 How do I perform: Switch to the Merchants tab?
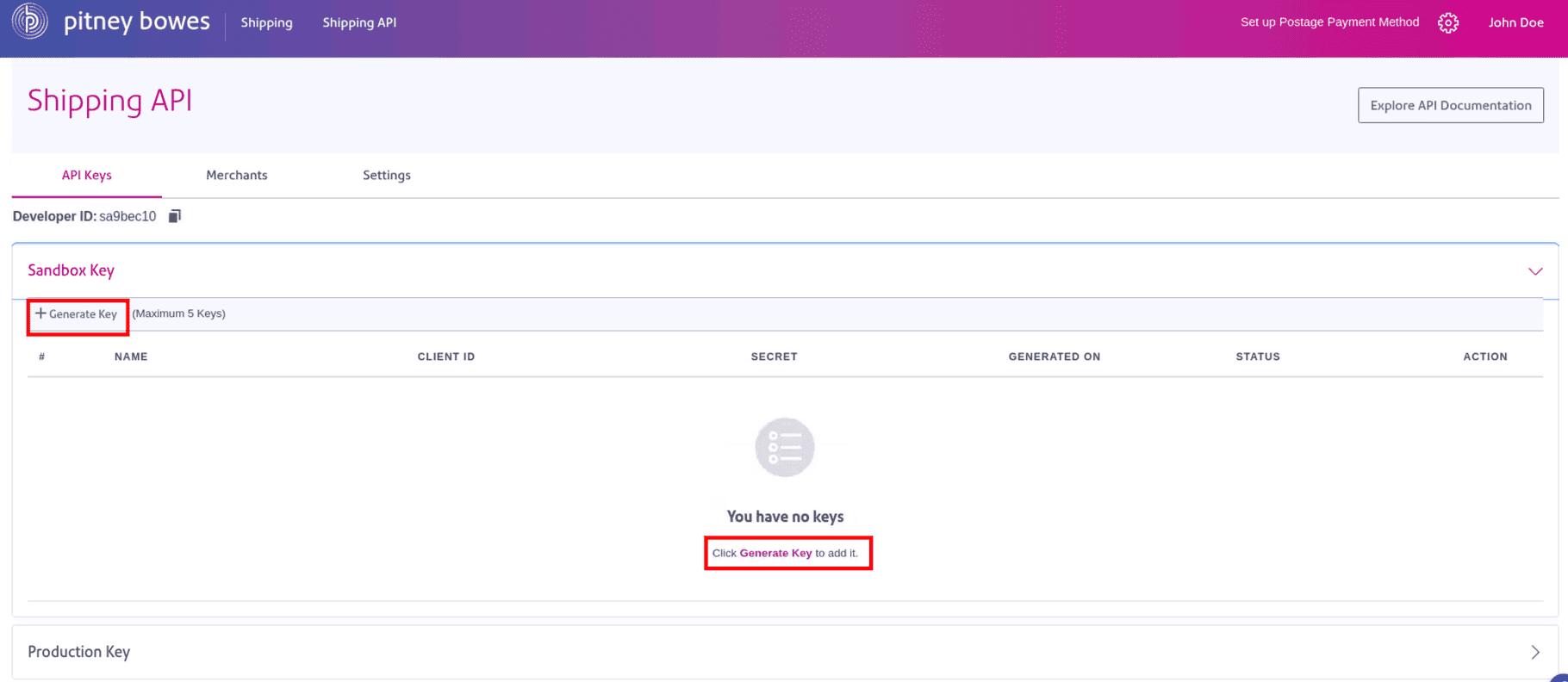pyautogui.click(x=237, y=175)
